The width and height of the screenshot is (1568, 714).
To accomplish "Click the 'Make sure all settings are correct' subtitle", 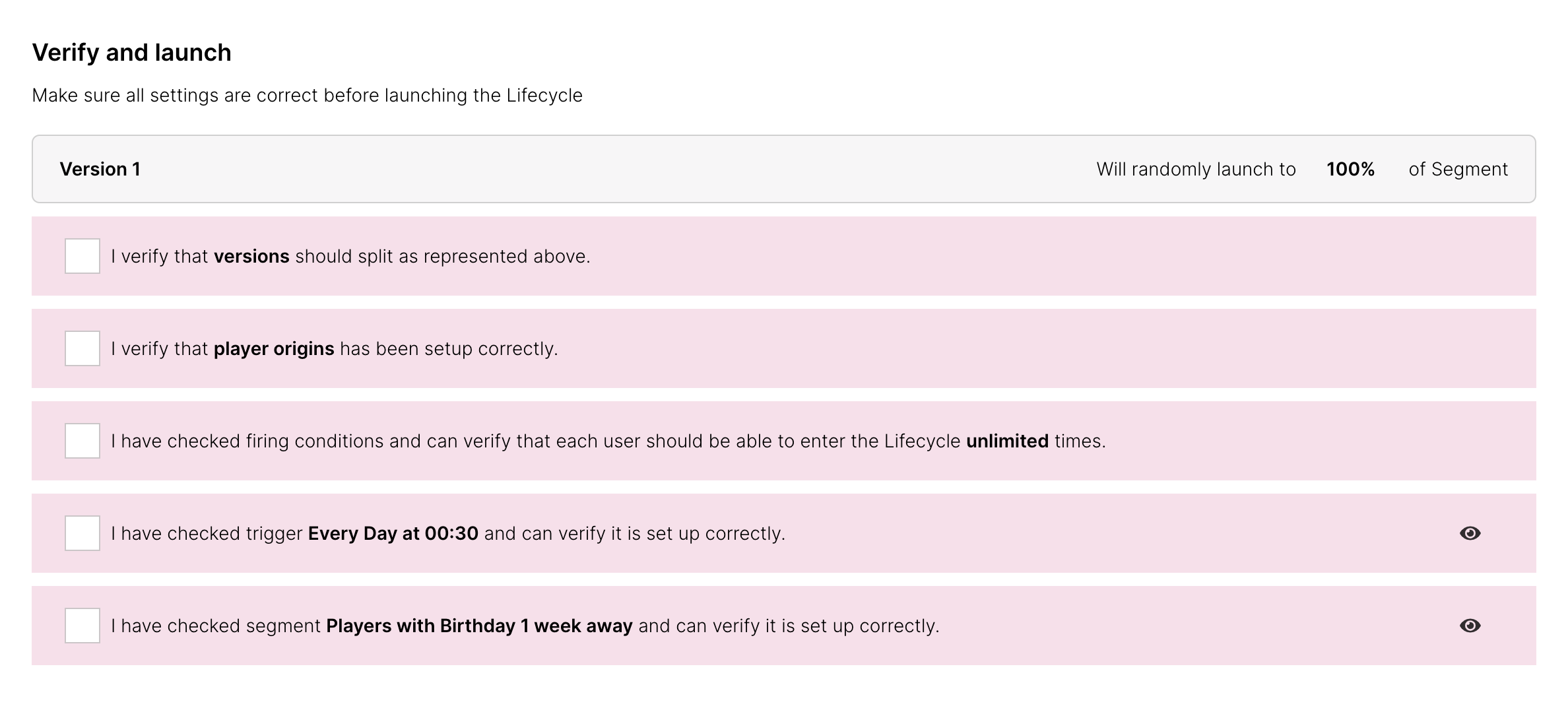I will click(x=307, y=96).
